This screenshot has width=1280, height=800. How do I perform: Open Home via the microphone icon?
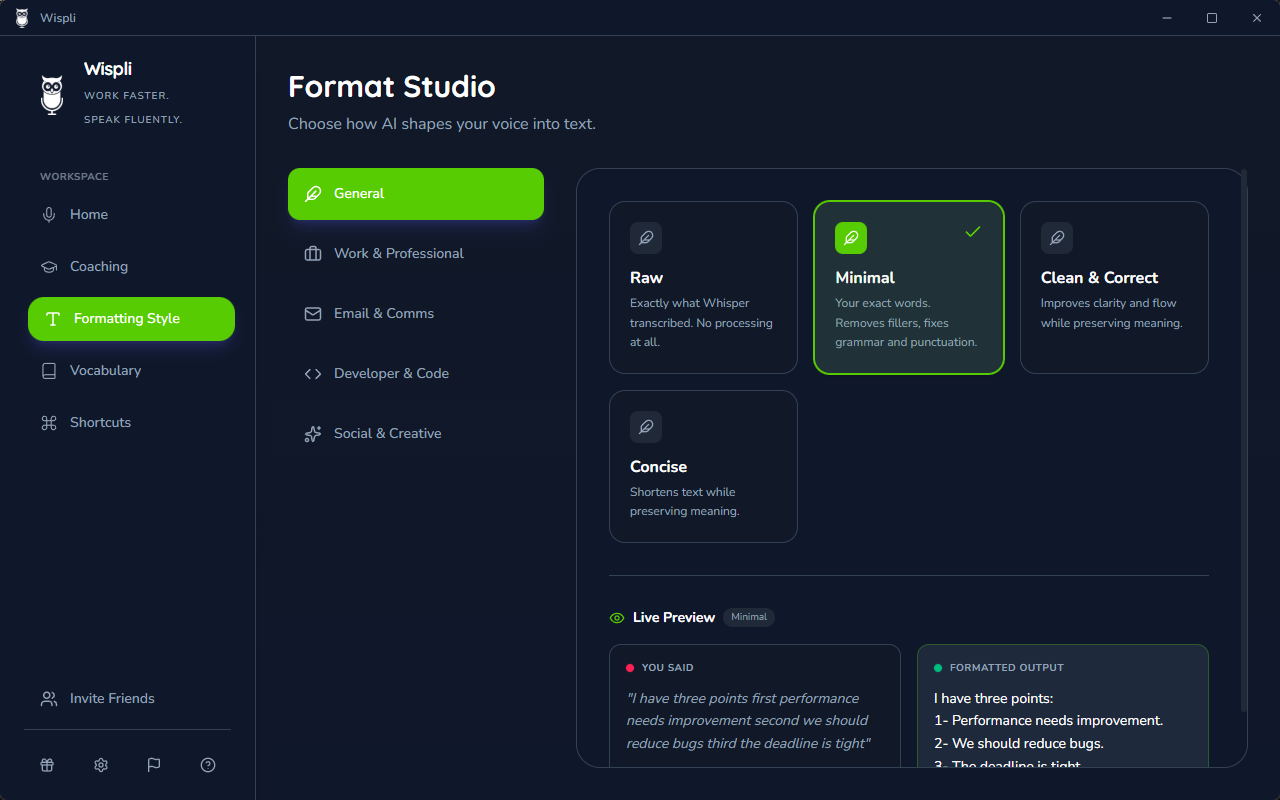pyautogui.click(x=49, y=214)
